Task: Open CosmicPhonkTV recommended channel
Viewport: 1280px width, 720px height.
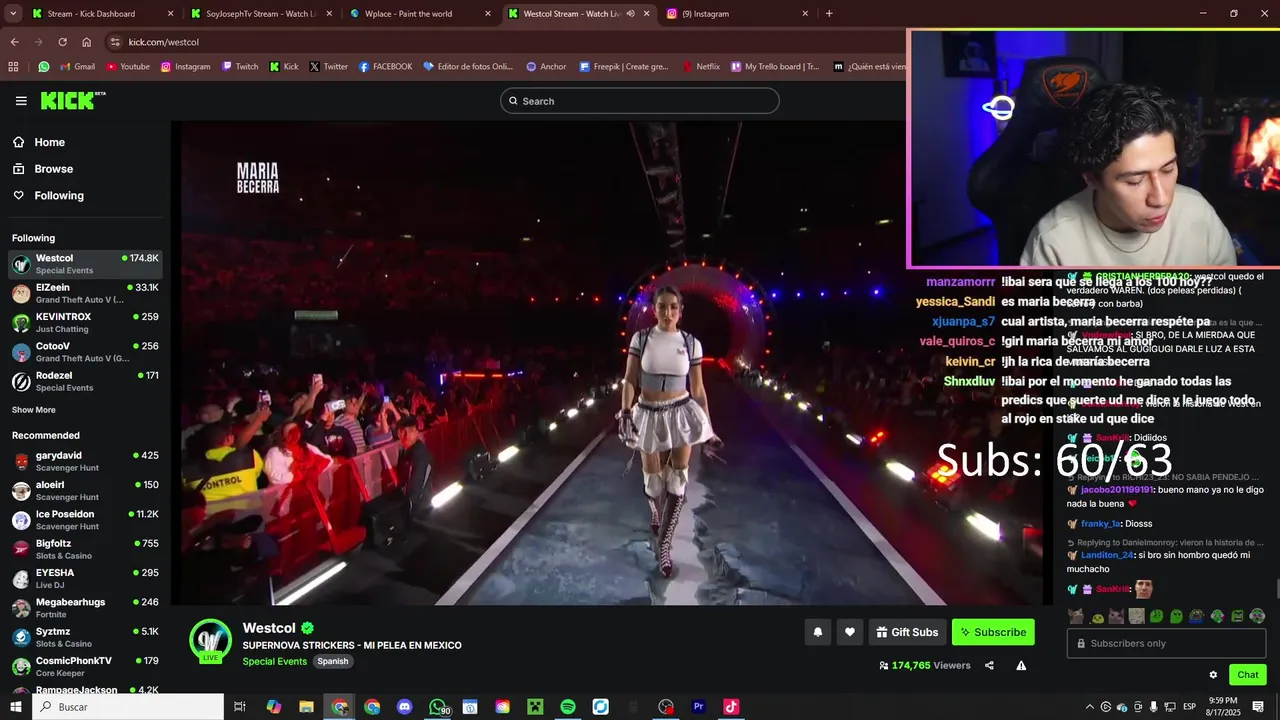Action: 85,666
